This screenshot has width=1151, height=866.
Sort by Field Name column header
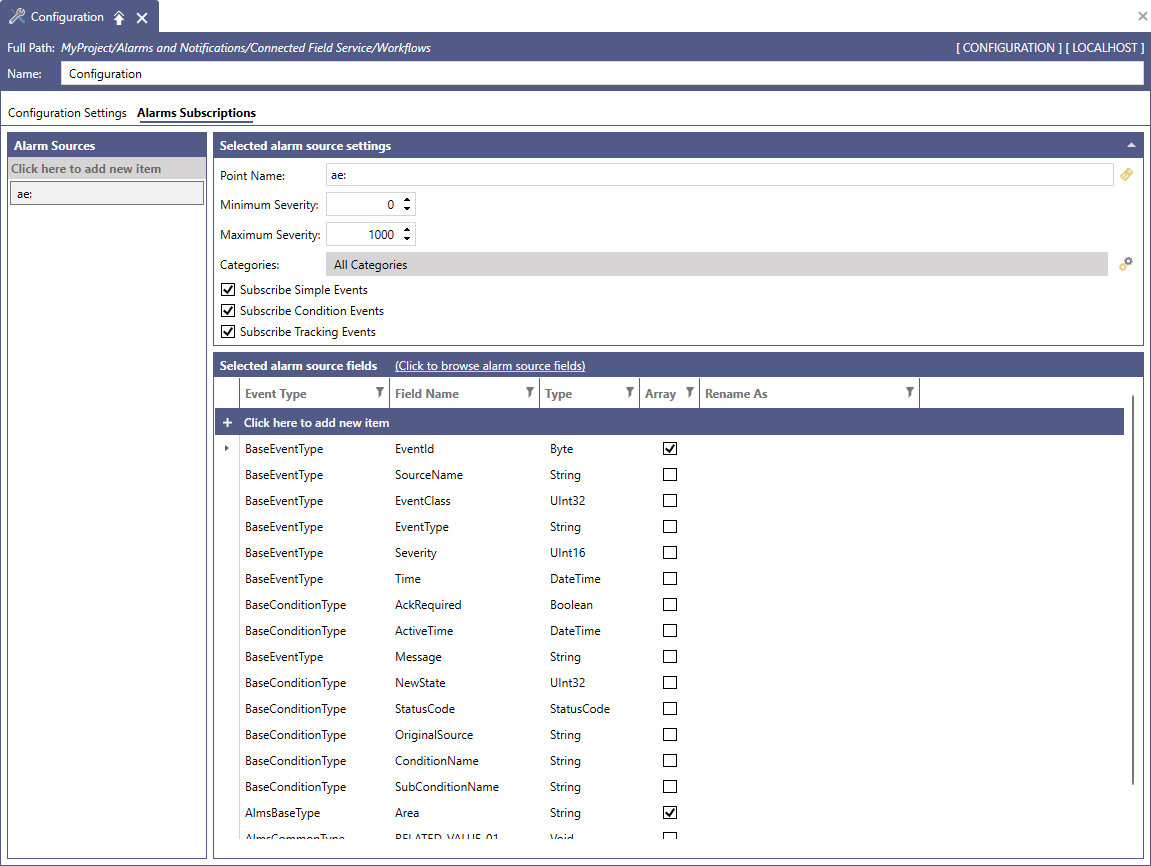tap(426, 393)
